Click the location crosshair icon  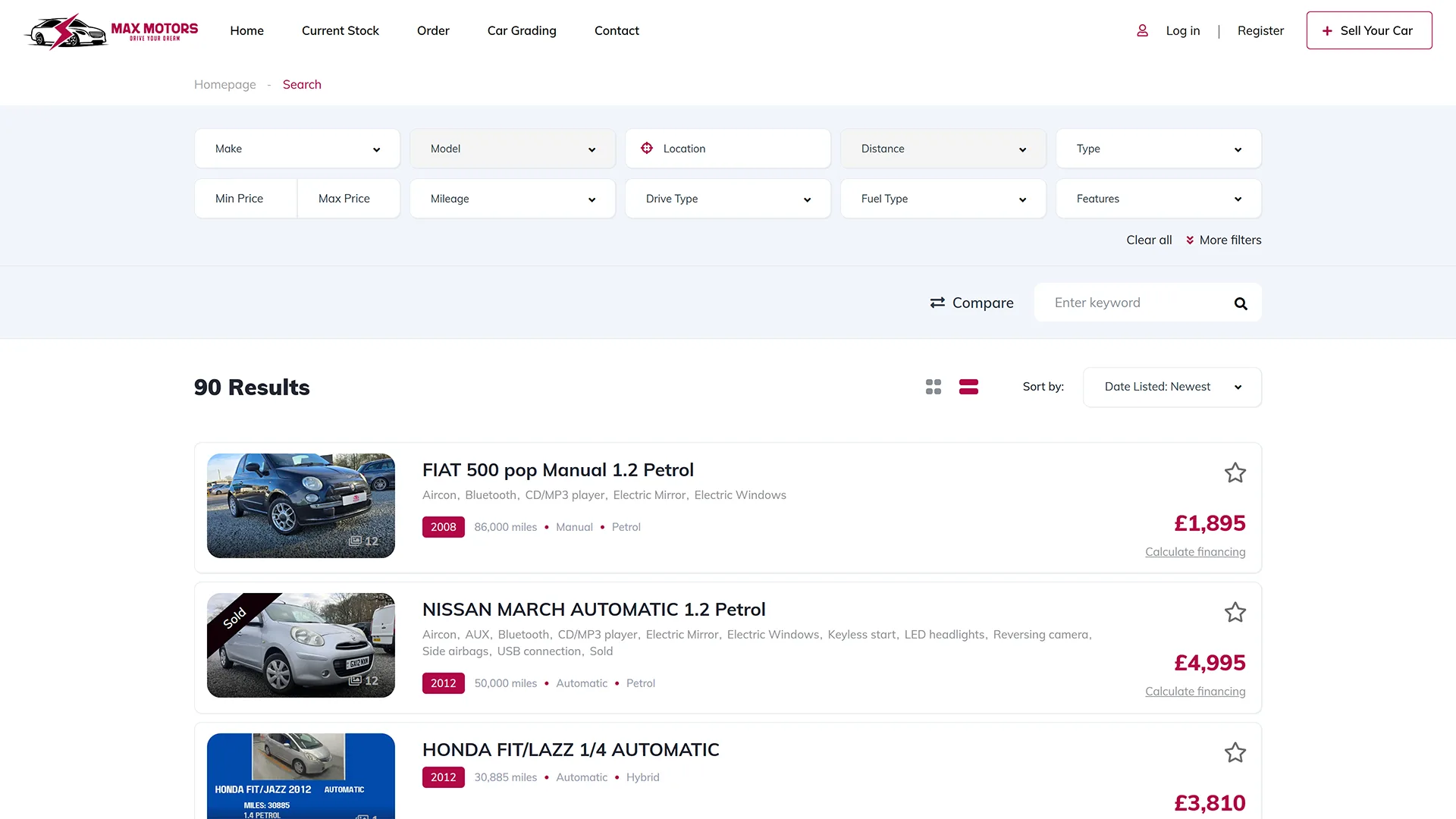point(647,149)
